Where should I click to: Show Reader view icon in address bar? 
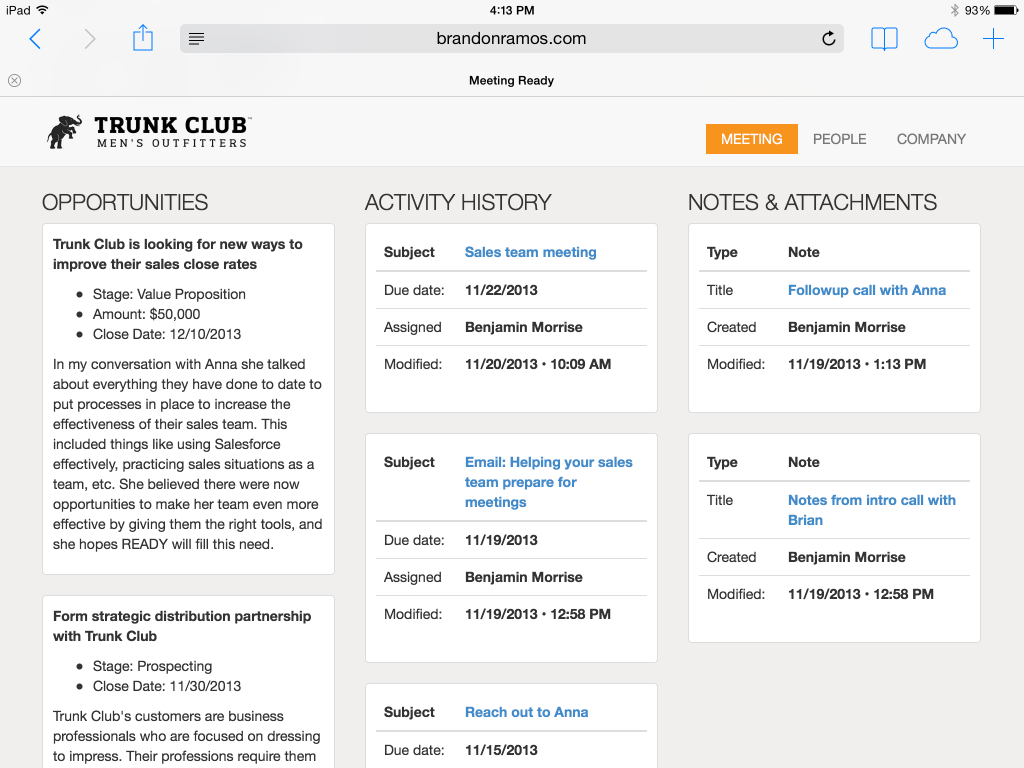[197, 39]
